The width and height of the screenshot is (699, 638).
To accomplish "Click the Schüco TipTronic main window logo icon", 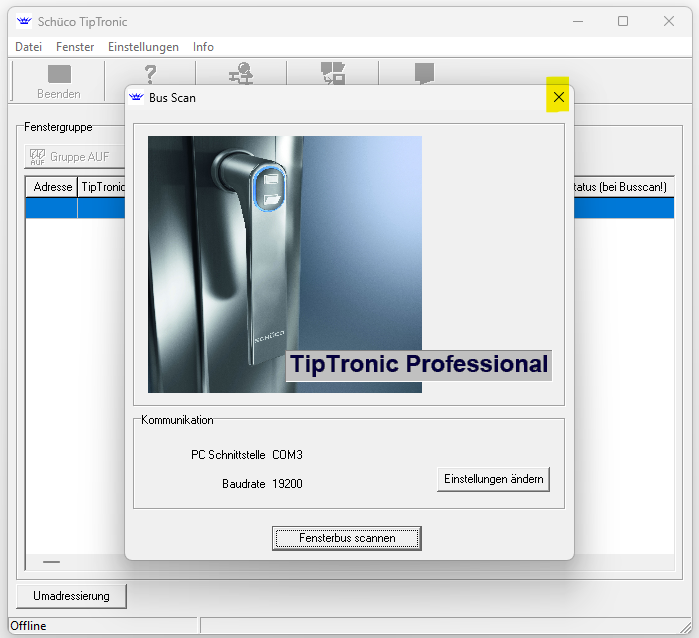I will [x=24, y=21].
